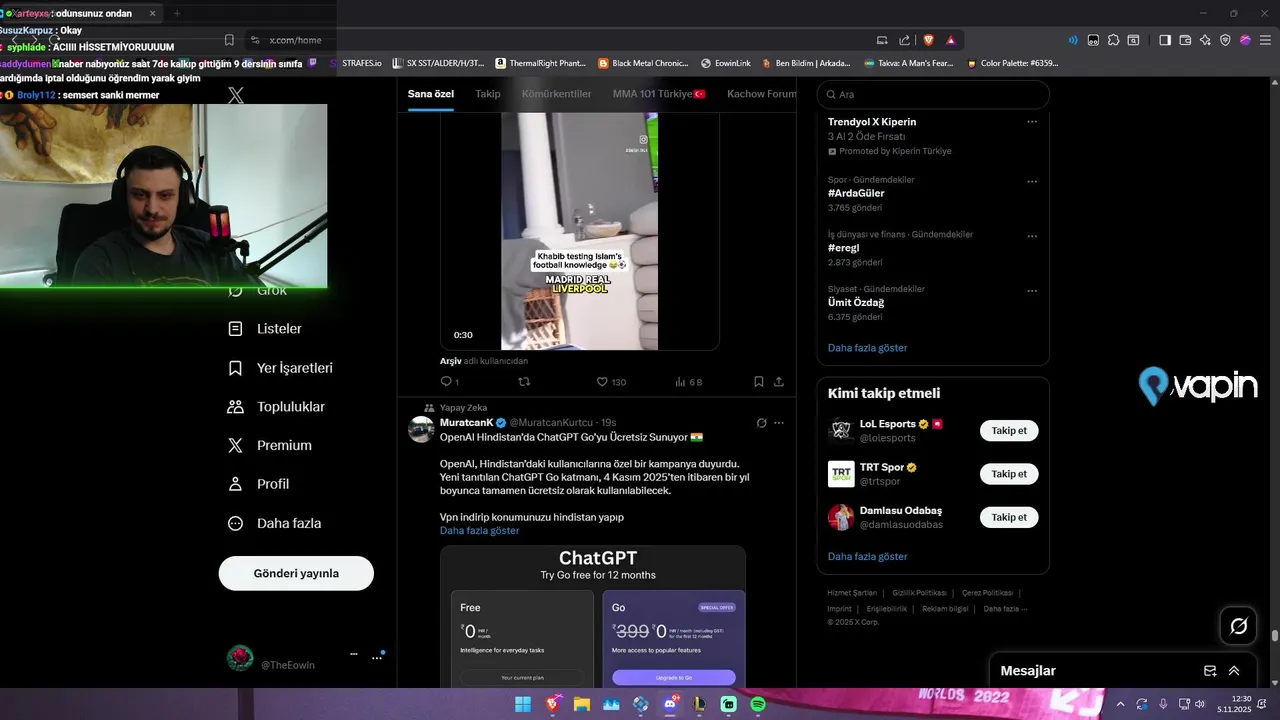The width and height of the screenshot is (1280, 720).
Task: Click Grok icon on MuratcanK post
Action: (x=761, y=423)
